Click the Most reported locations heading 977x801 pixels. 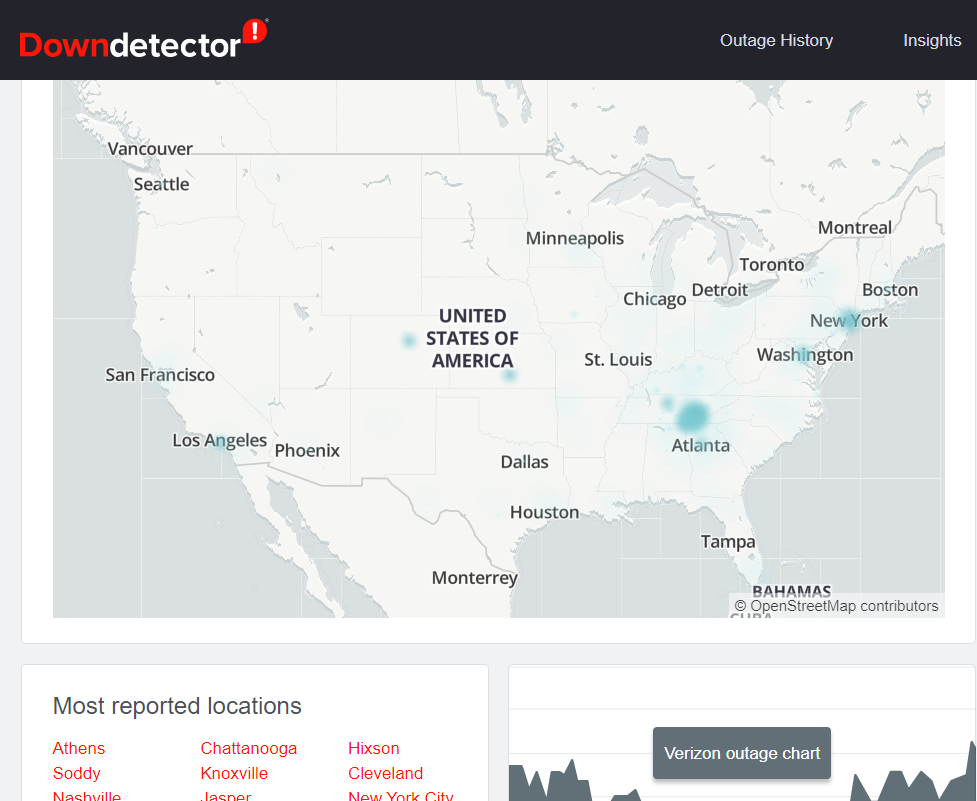tap(177, 706)
